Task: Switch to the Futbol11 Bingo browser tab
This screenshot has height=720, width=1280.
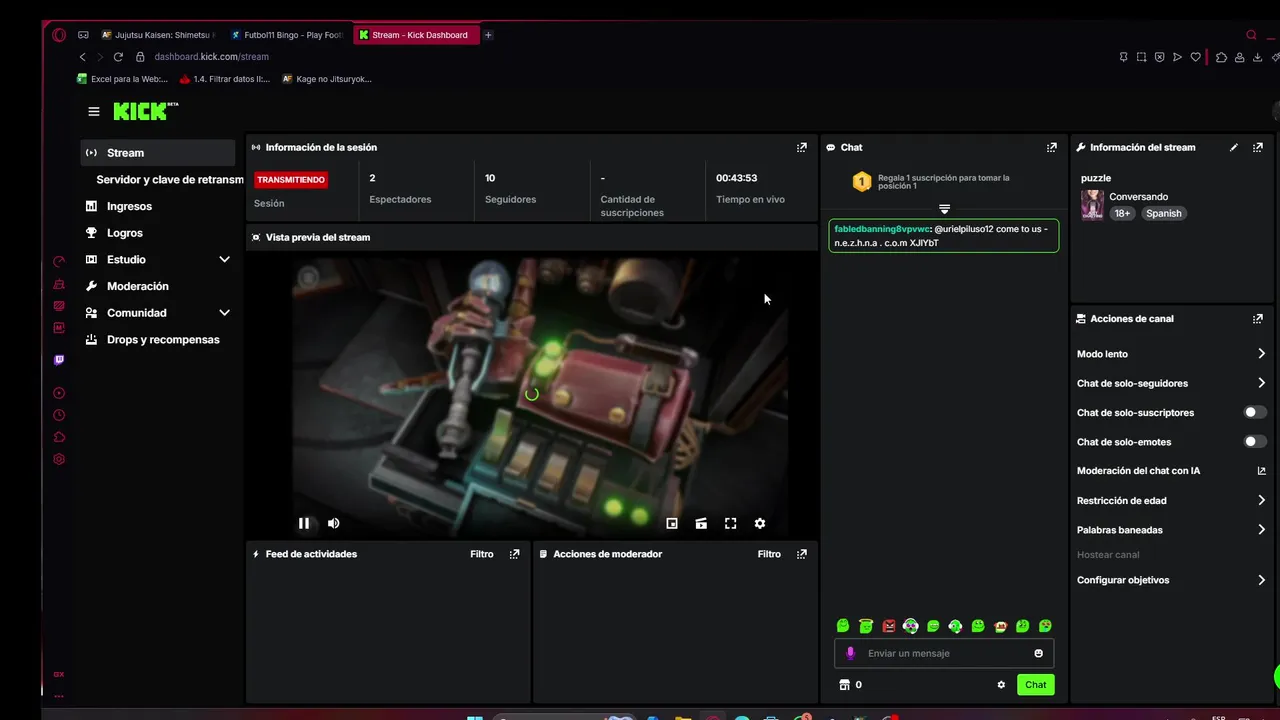Action: click(x=288, y=35)
